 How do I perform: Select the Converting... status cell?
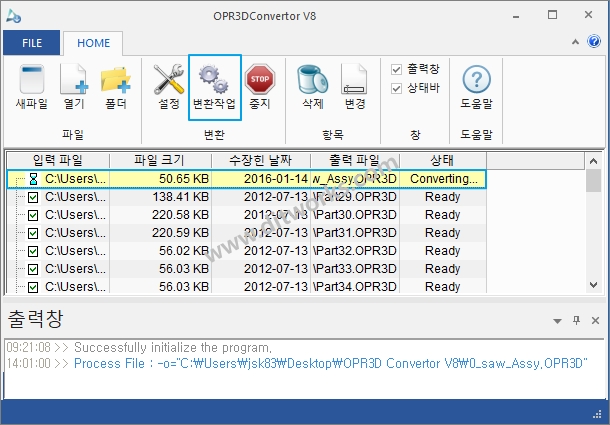[x=443, y=179]
